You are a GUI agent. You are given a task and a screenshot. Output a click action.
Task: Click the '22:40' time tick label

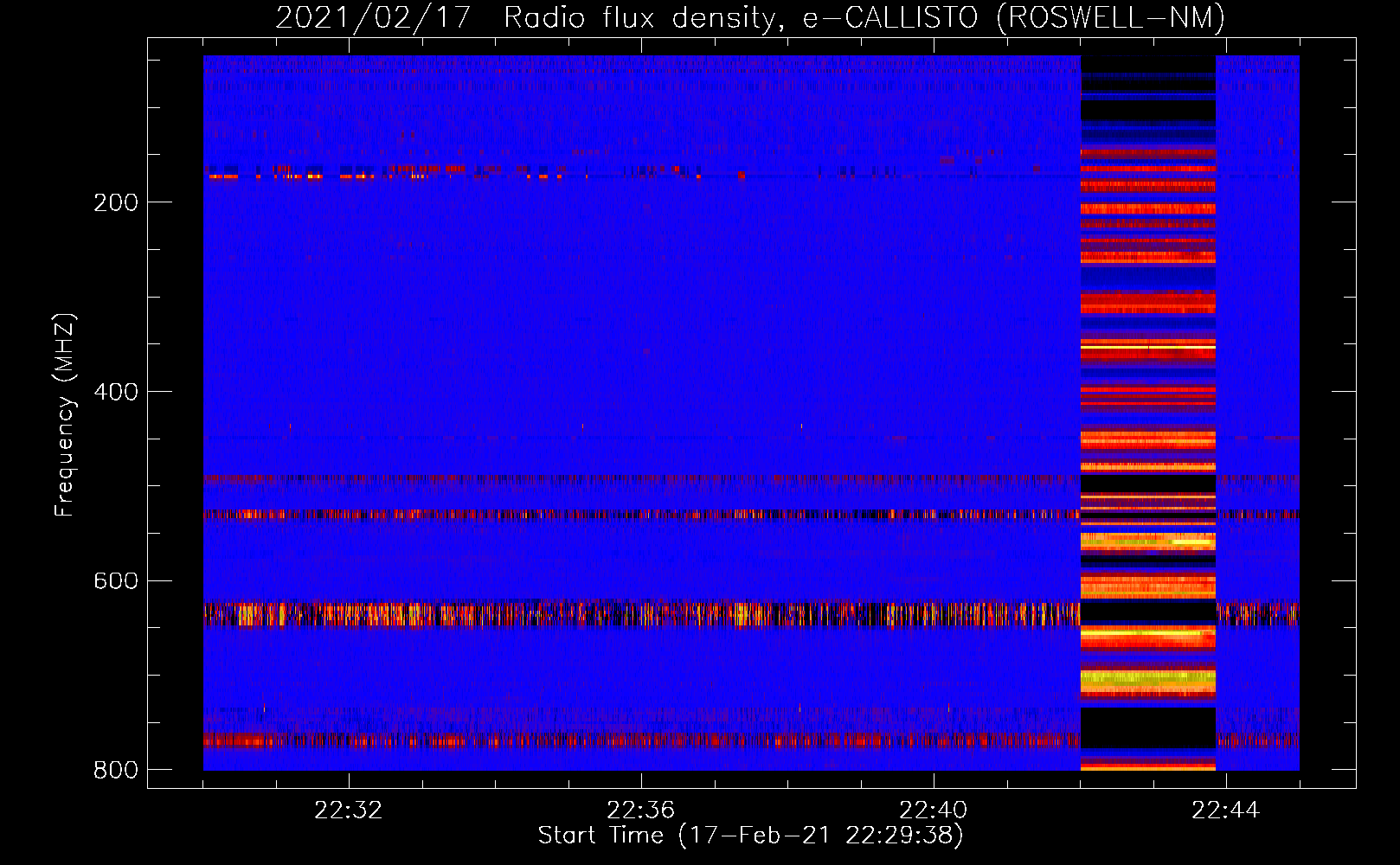(x=934, y=810)
